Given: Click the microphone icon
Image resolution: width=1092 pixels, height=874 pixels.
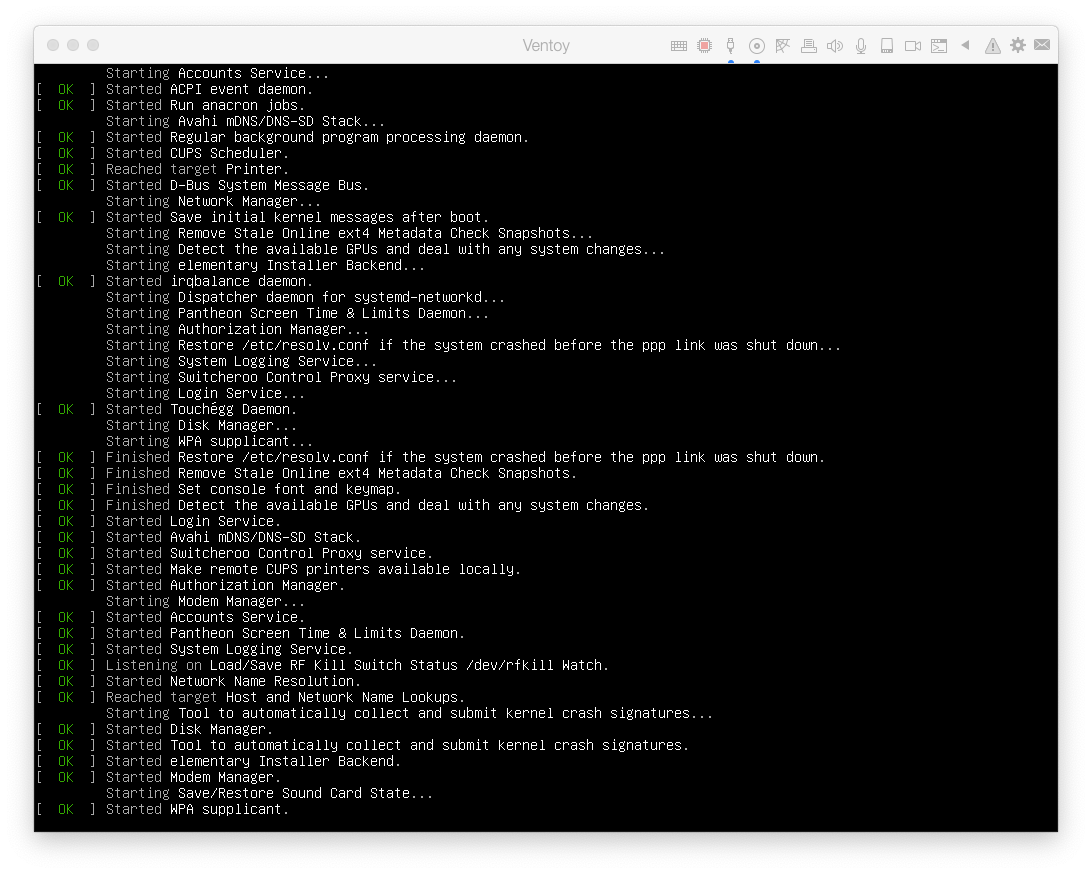Looking at the screenshot, I should tap(861, 46).
